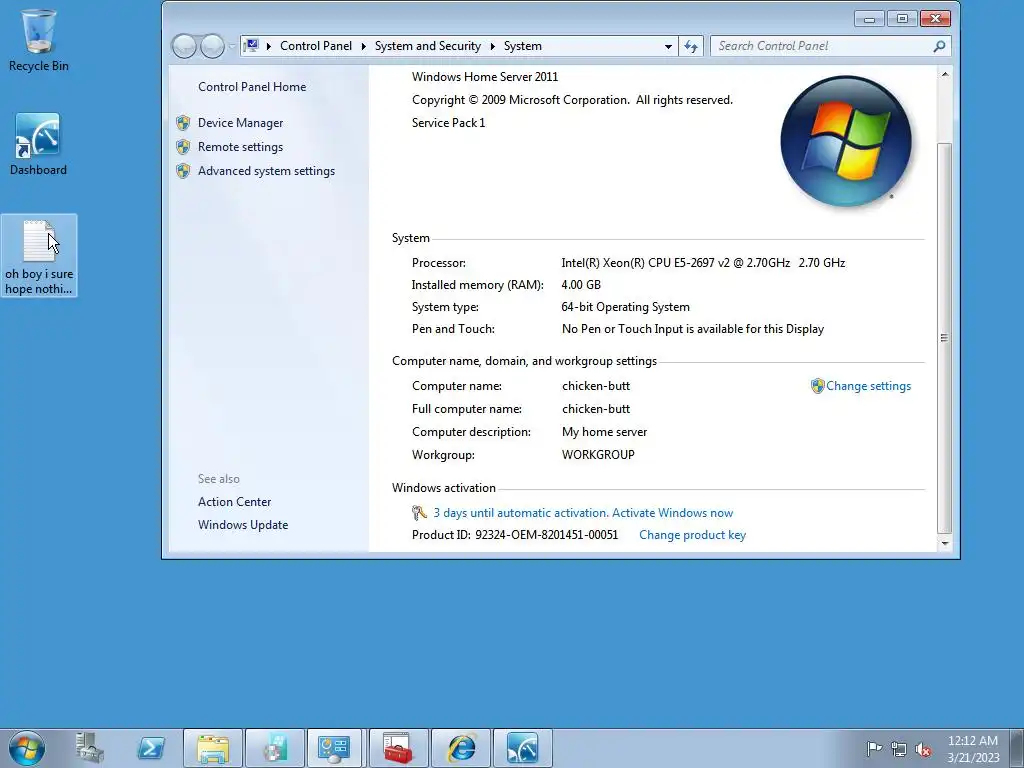Open Advanced system settings link
This screenshot has height=768, width=1024.
[x=266, y=171]
